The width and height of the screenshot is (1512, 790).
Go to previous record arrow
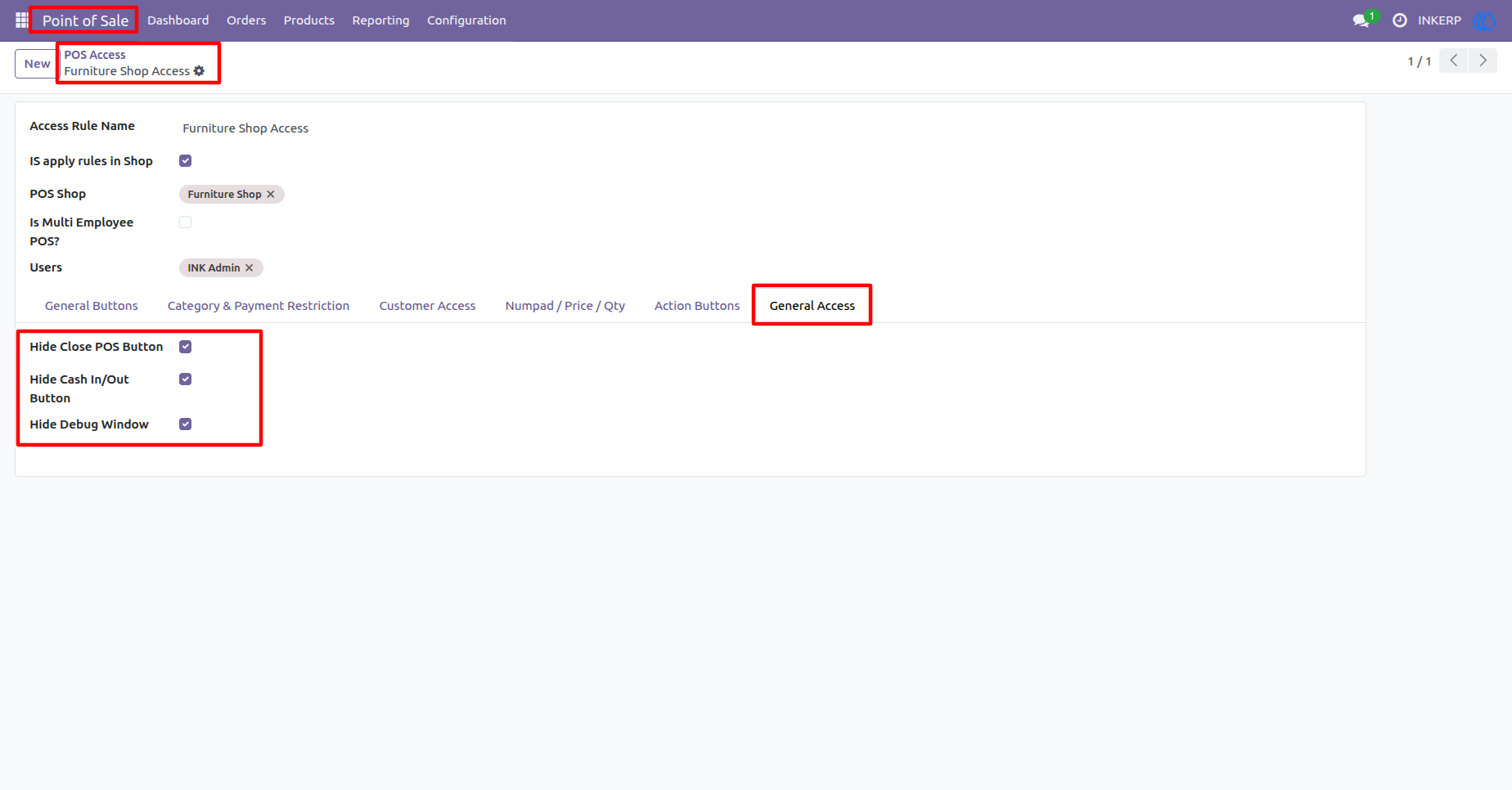[x=1454, y=61]
